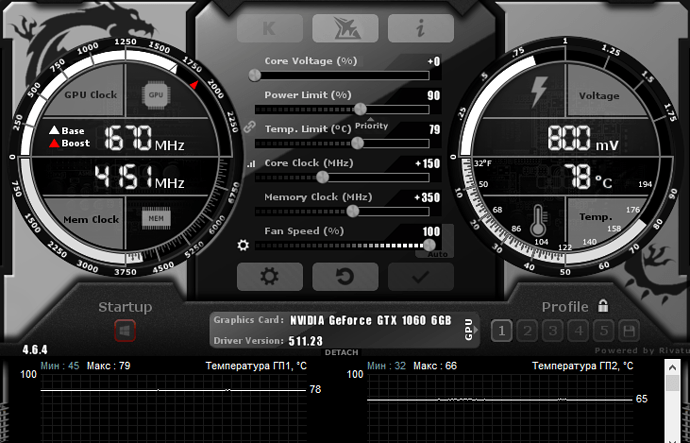The height and width of the screenshot is (443, 690).
Task: Click the Temp. Limit 79 value field
Action: (434, 129)
